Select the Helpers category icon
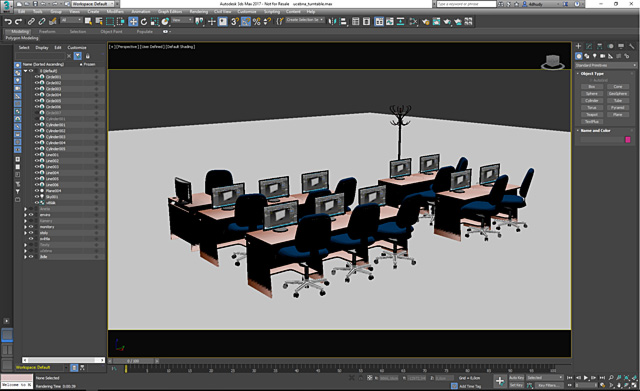Screen dimensions: 640x391 611,56
